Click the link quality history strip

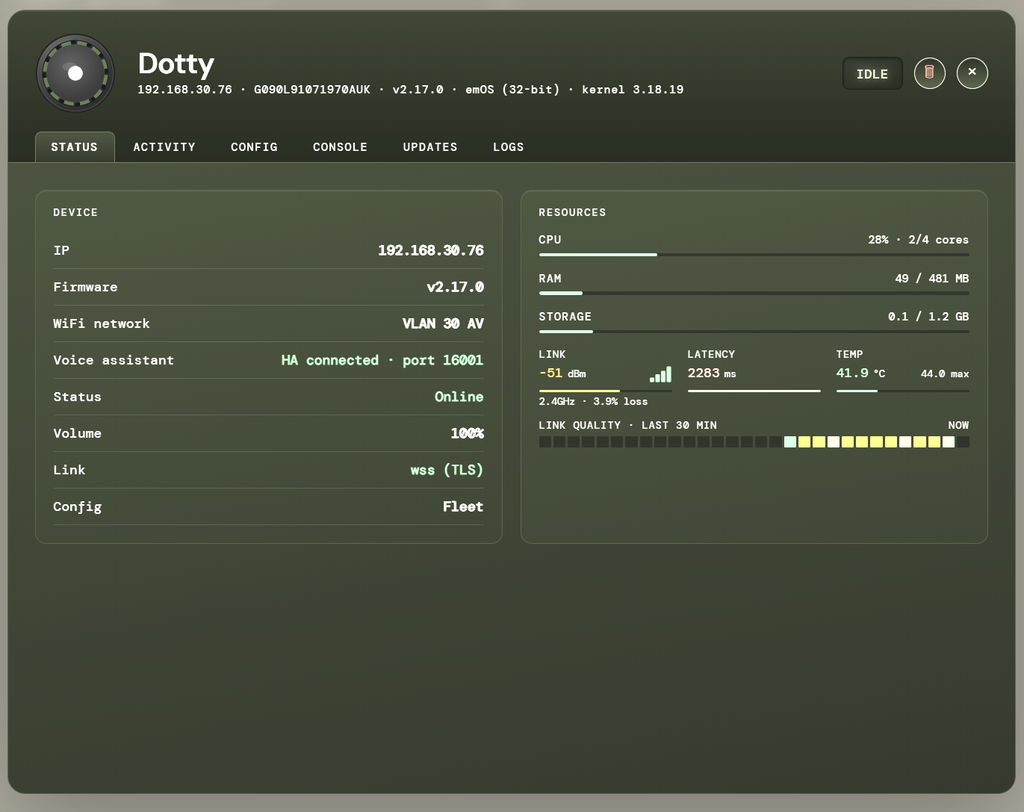[754, 442]
